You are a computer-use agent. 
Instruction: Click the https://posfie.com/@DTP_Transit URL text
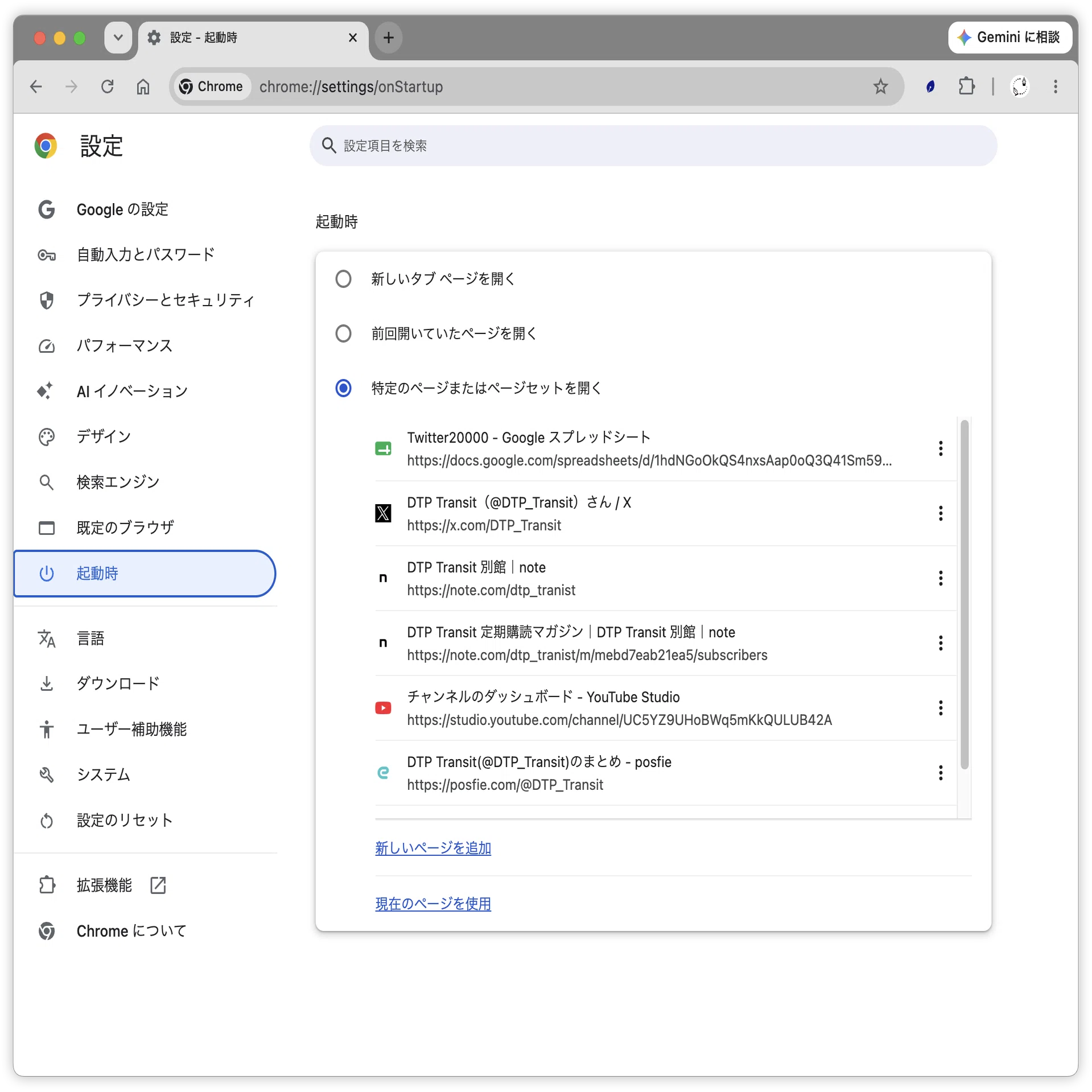(x=505, y=785)
